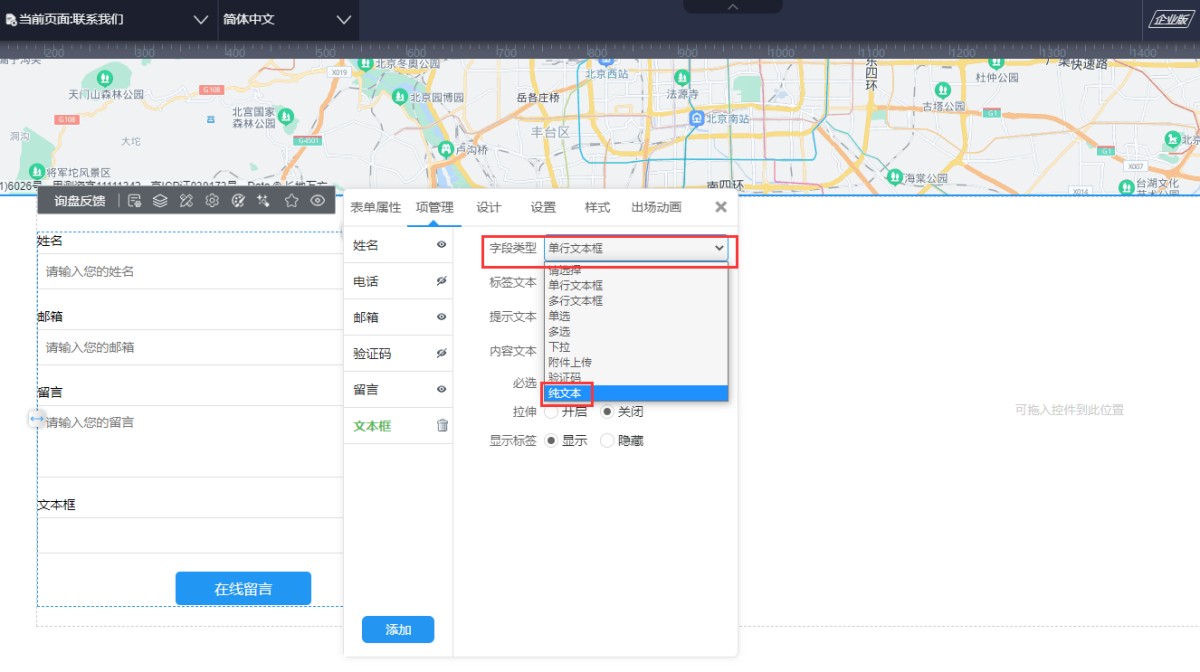1200x672 pixels.
Task: Open the 字段类型 dropdown
Action: point(636,248)
